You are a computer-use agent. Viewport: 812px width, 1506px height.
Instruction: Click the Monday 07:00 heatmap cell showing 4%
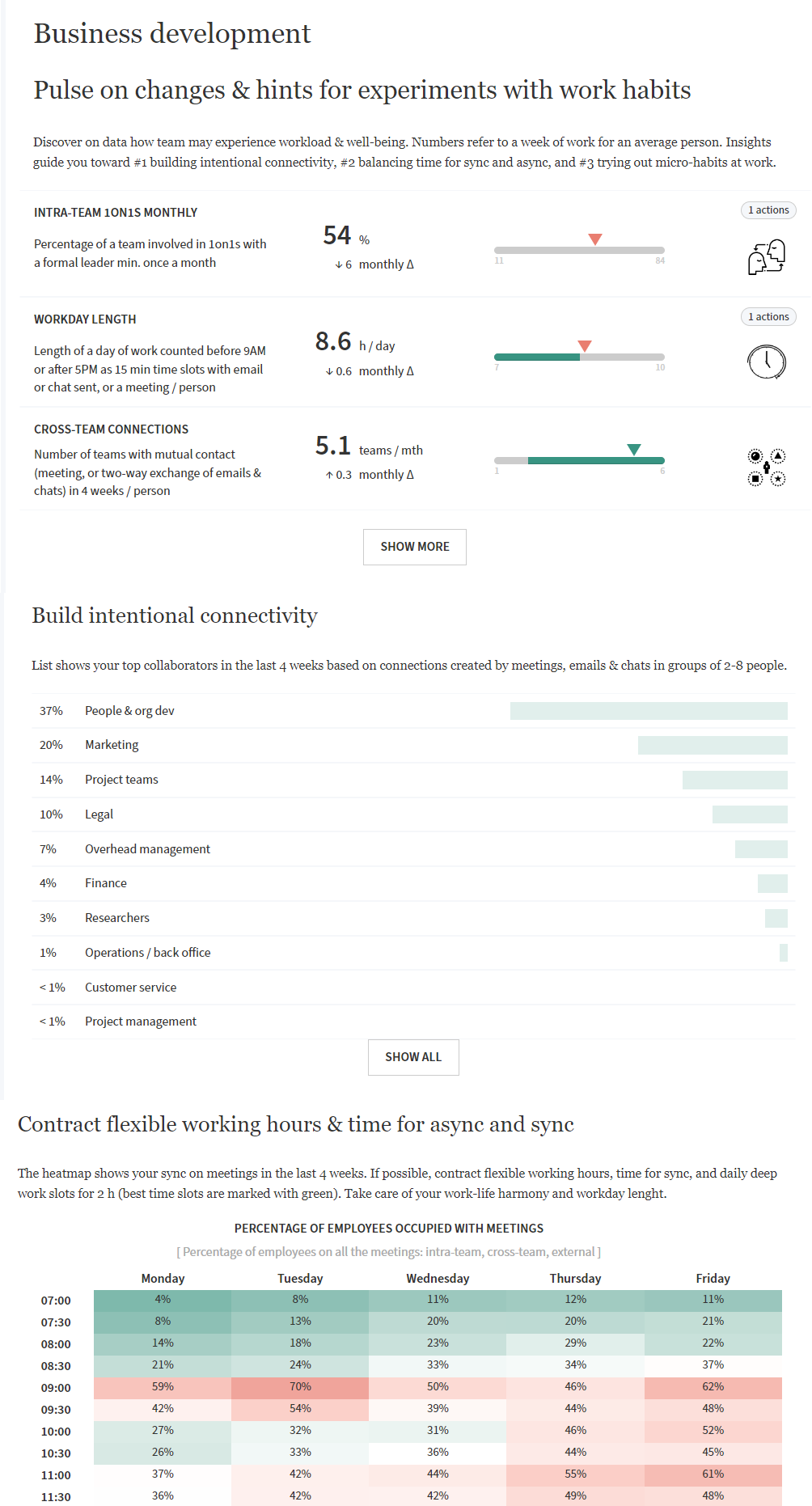[163, 1300]
